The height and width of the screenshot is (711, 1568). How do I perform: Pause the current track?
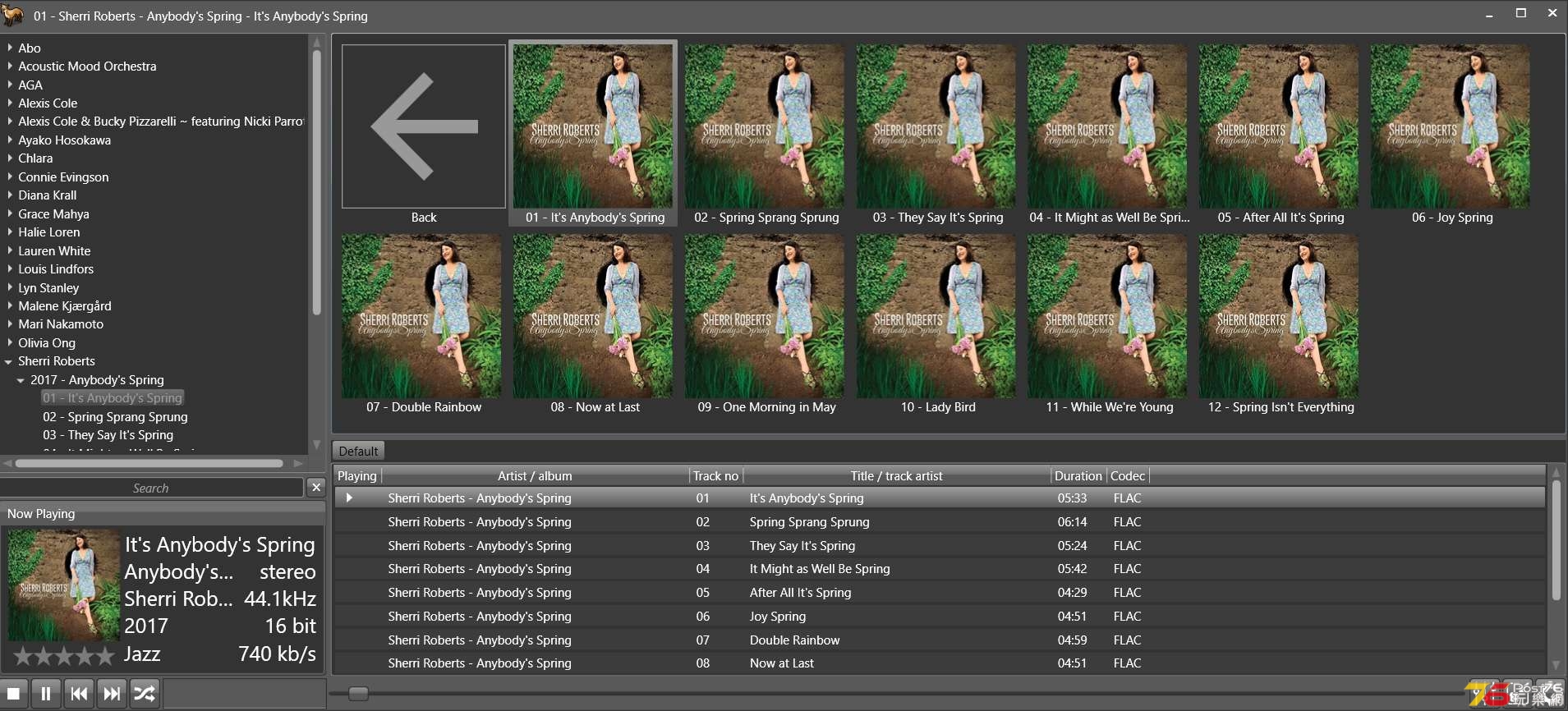click(x=46, y=694)
